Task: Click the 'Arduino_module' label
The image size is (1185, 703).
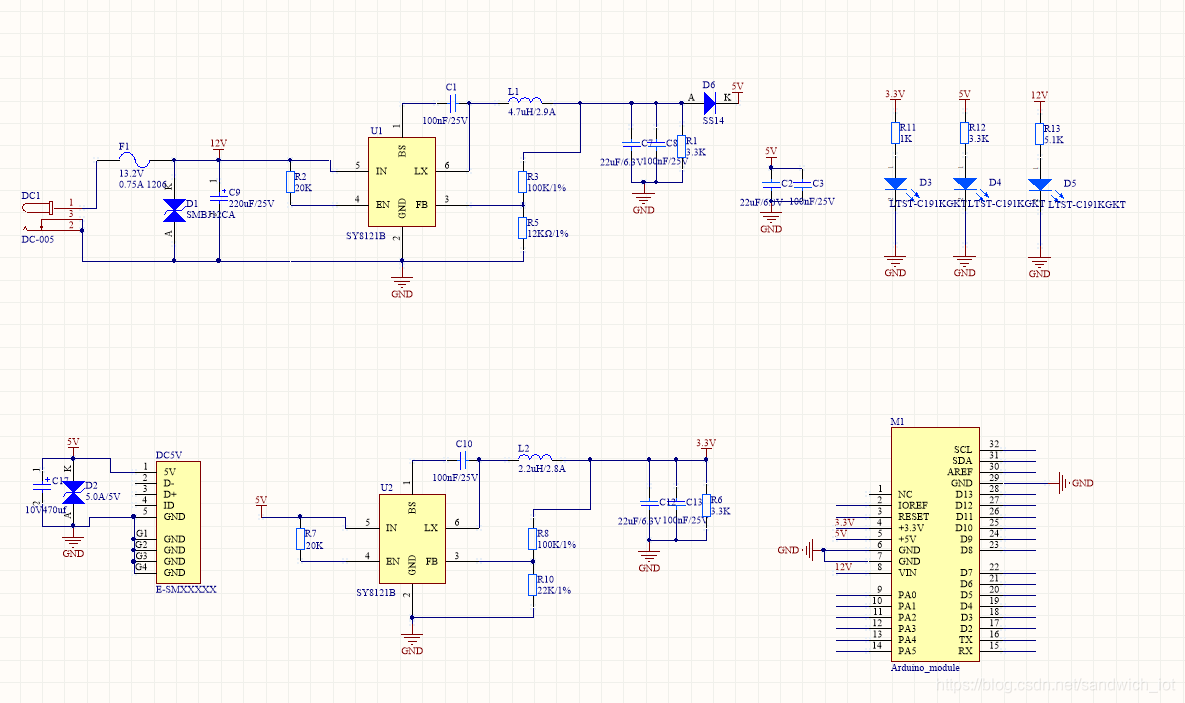Action: pyautogui.click(x=925, y=667)
